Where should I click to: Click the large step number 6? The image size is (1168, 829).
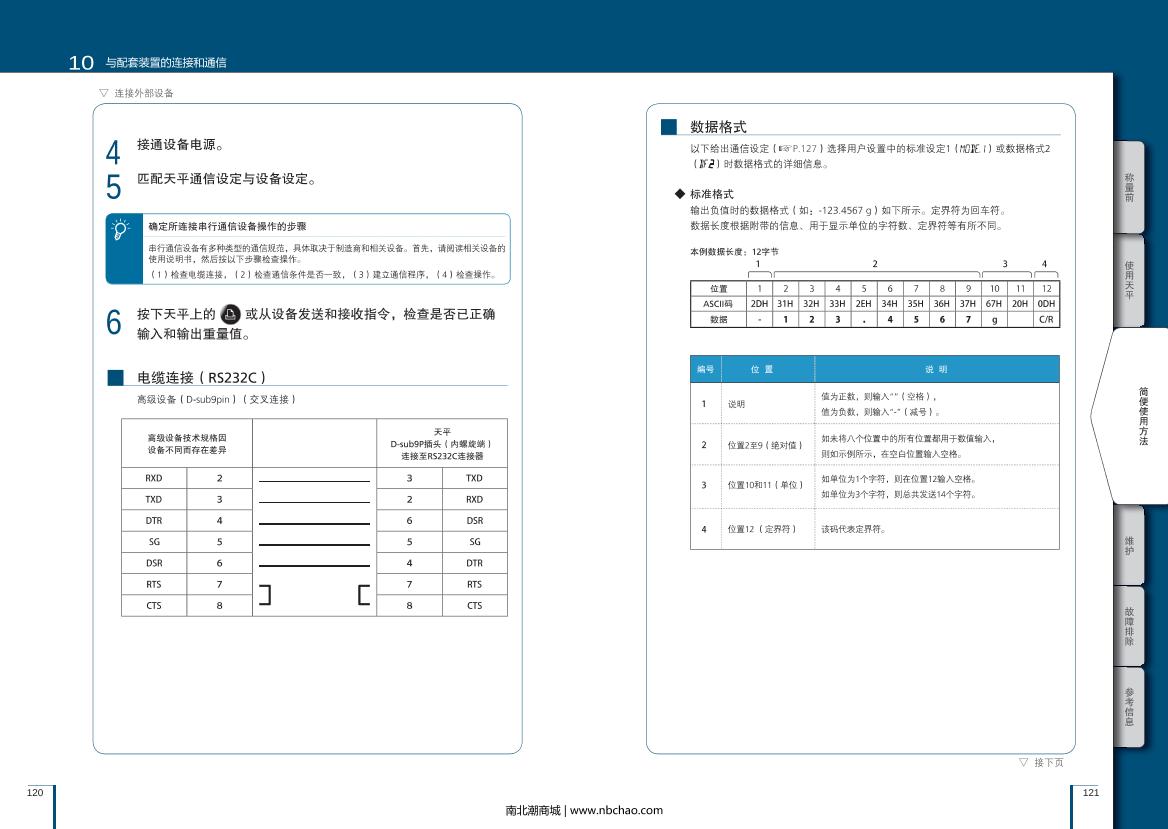[114, 322]
